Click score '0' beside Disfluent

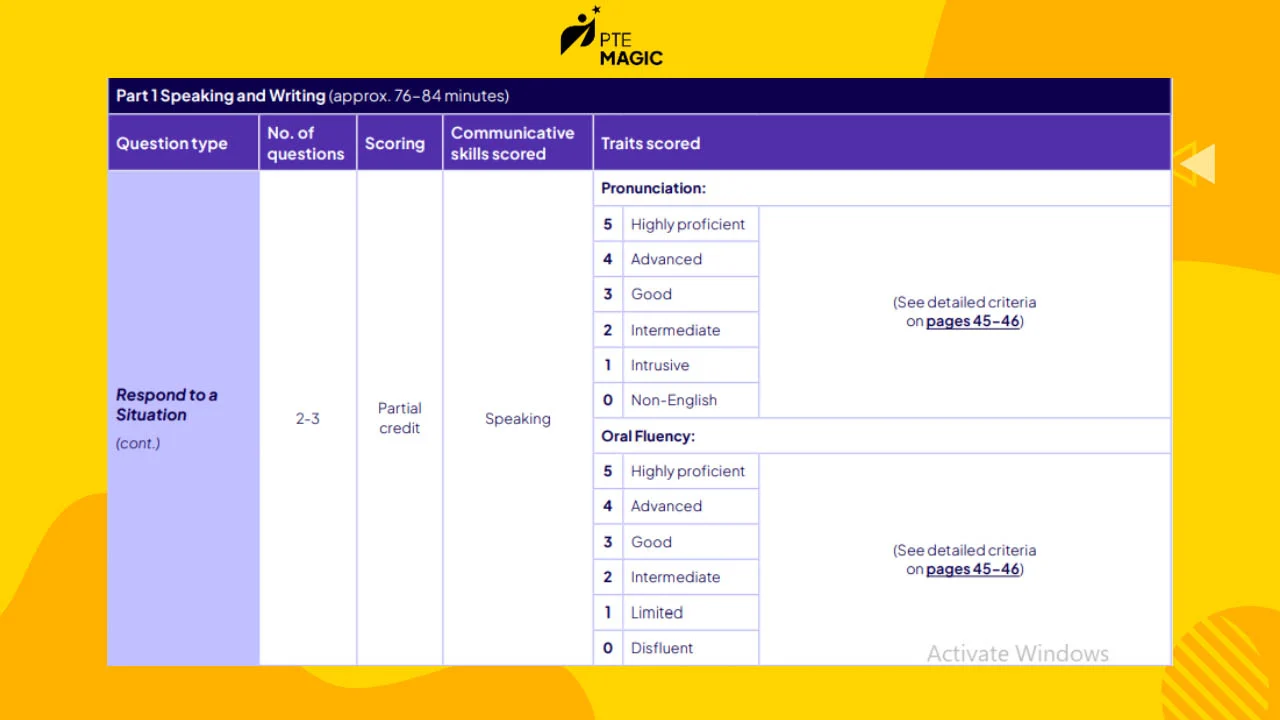point(607,648)
